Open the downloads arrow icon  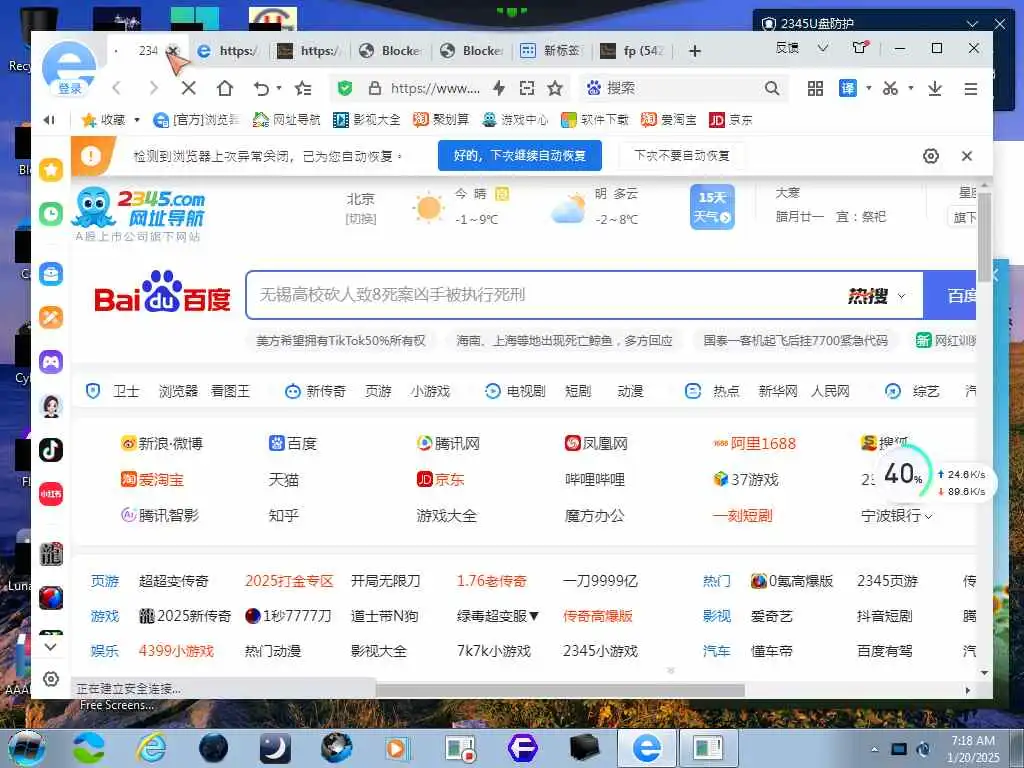point(935,88)
